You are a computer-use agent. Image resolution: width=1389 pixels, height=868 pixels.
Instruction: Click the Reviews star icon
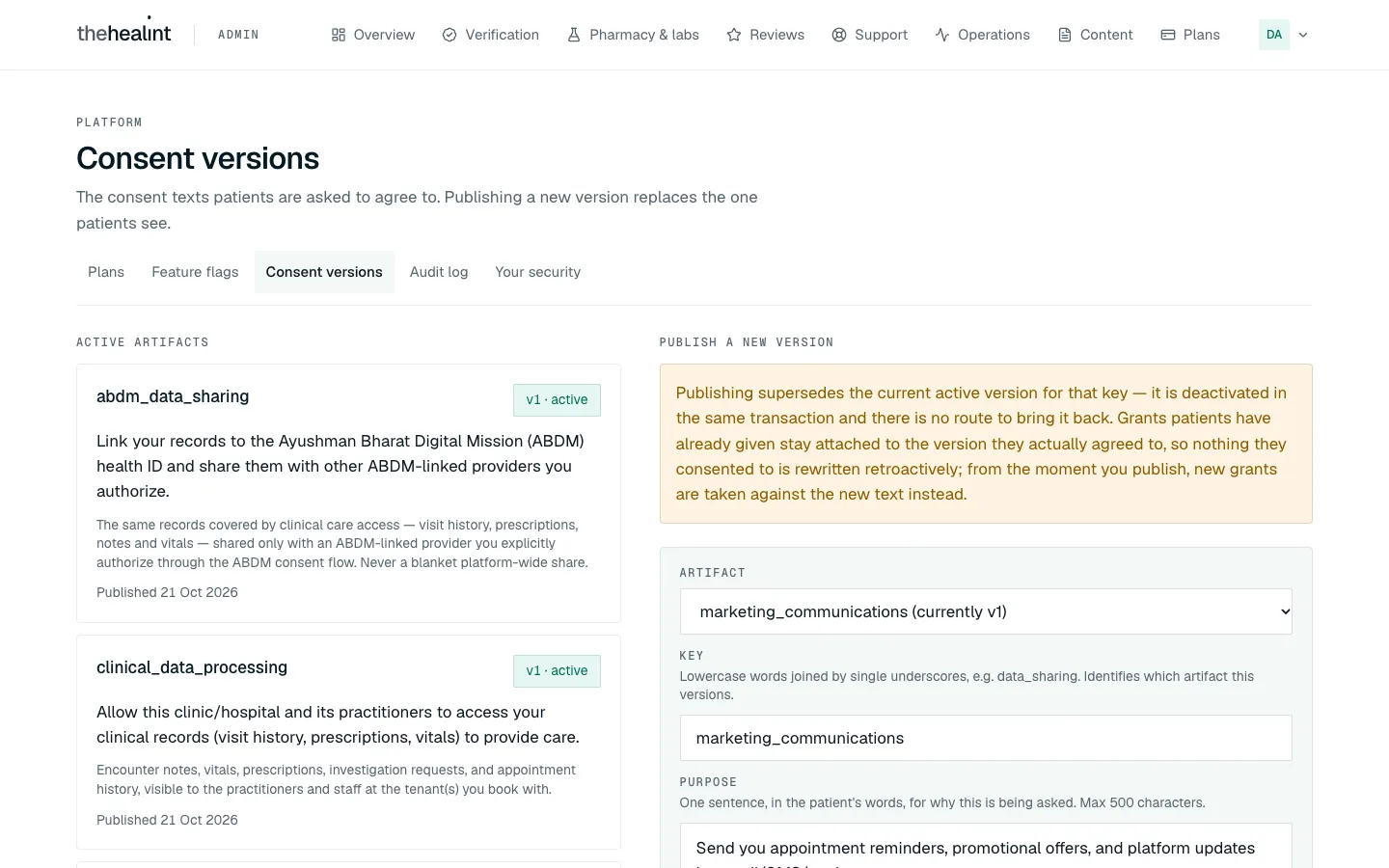(x=734, y=35)
